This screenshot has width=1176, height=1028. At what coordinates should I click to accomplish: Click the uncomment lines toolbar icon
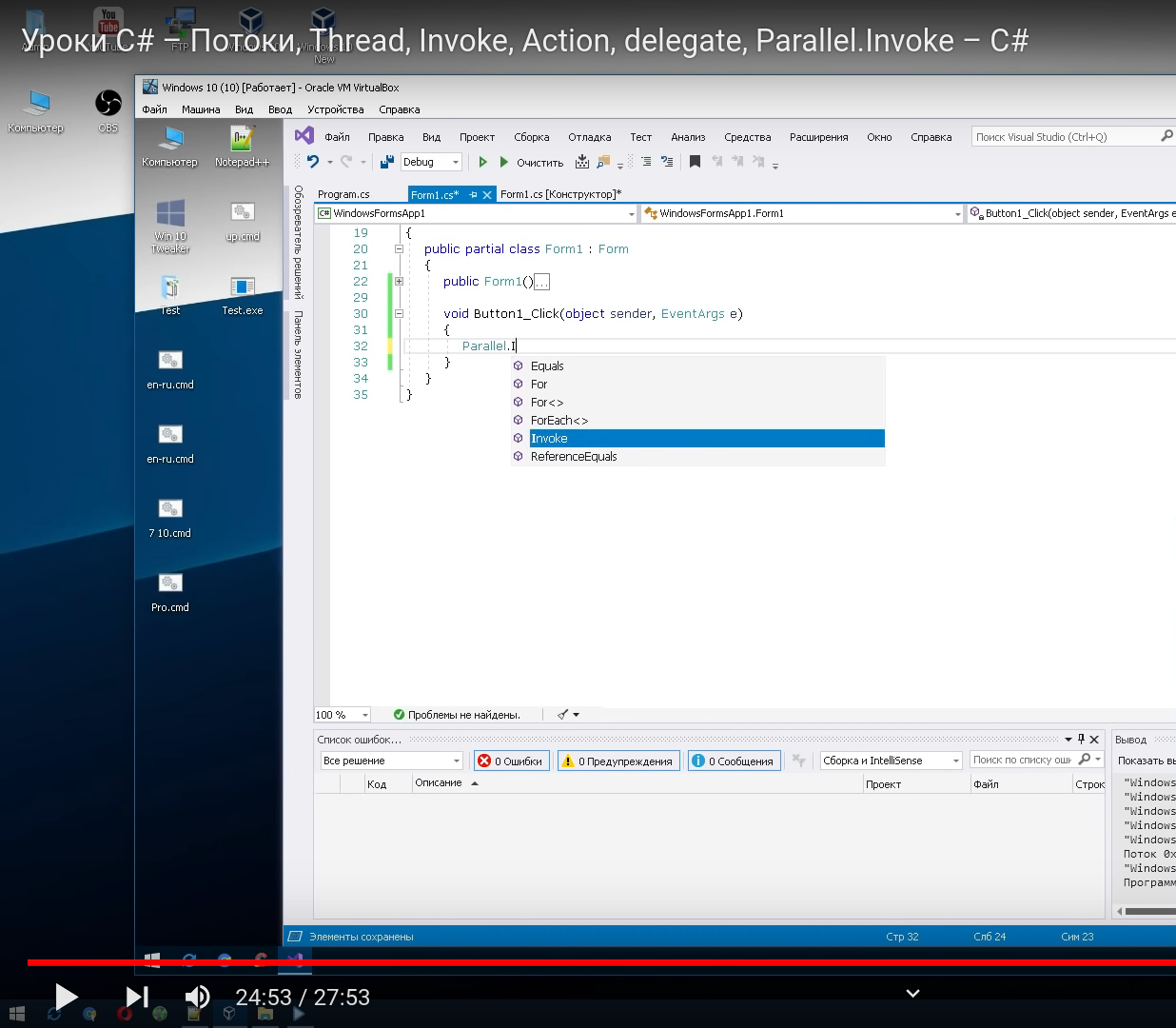666,162
